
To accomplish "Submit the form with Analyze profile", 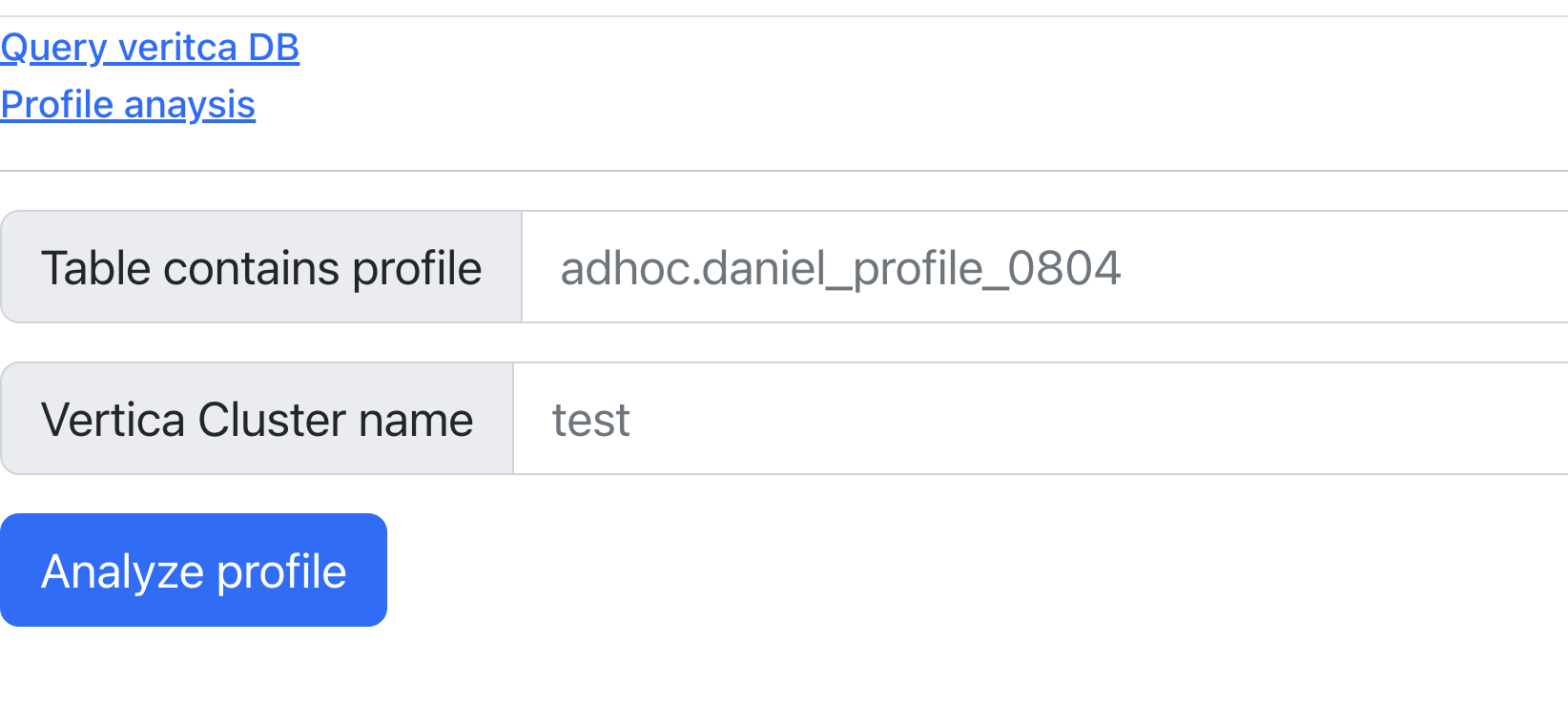I will point(194,570).
